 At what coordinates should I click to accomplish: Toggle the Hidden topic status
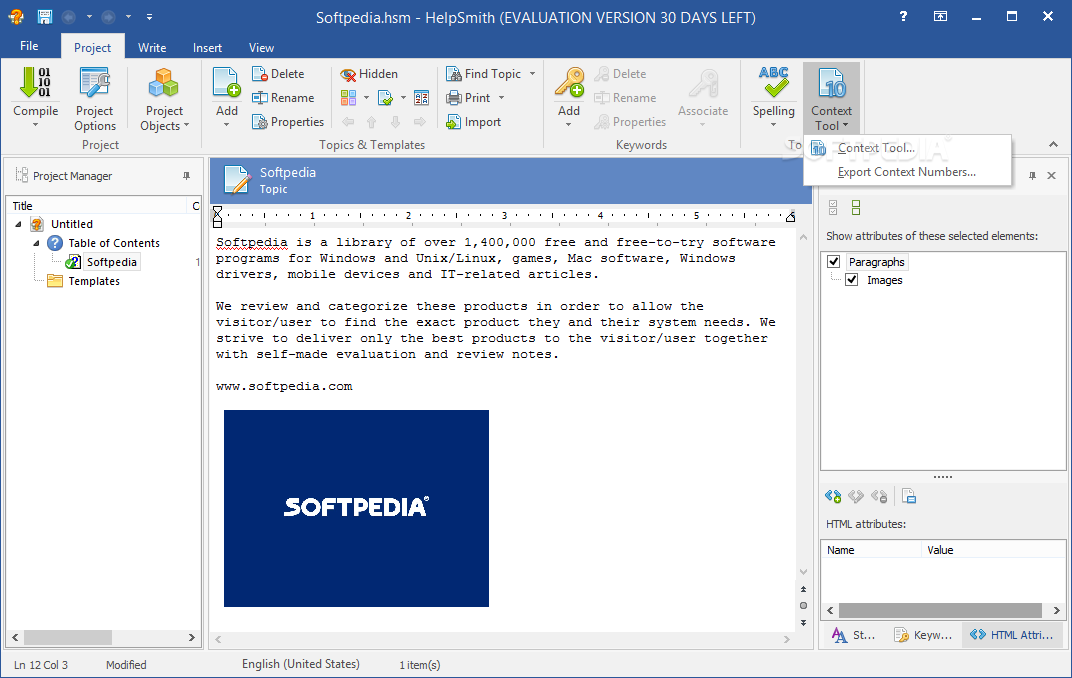click(x=369, y=74)
